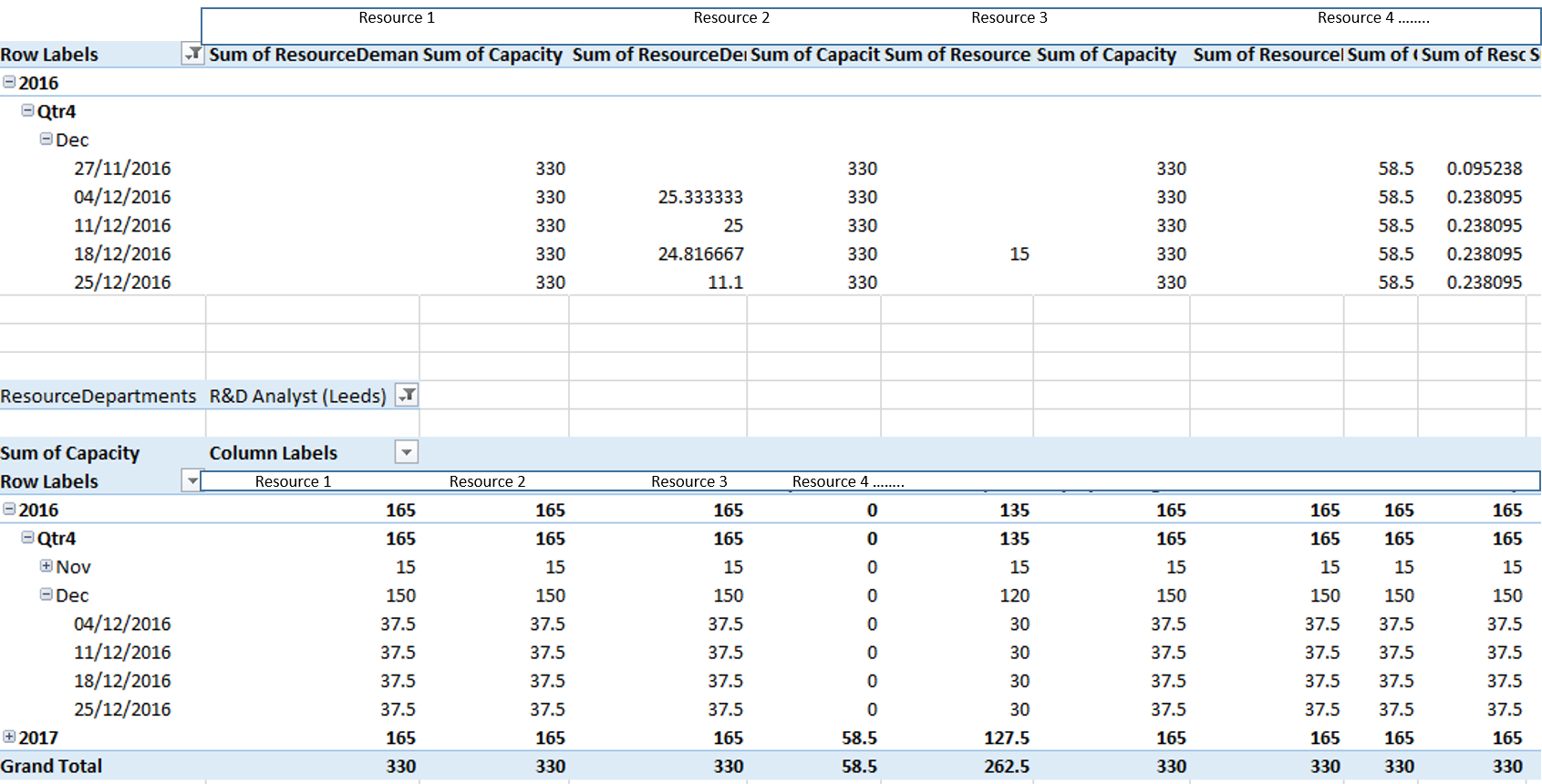Select the R&D Analyst (Leeds) filter value cell
This screenshot has height=784, width=1542.
click(297, 396)
